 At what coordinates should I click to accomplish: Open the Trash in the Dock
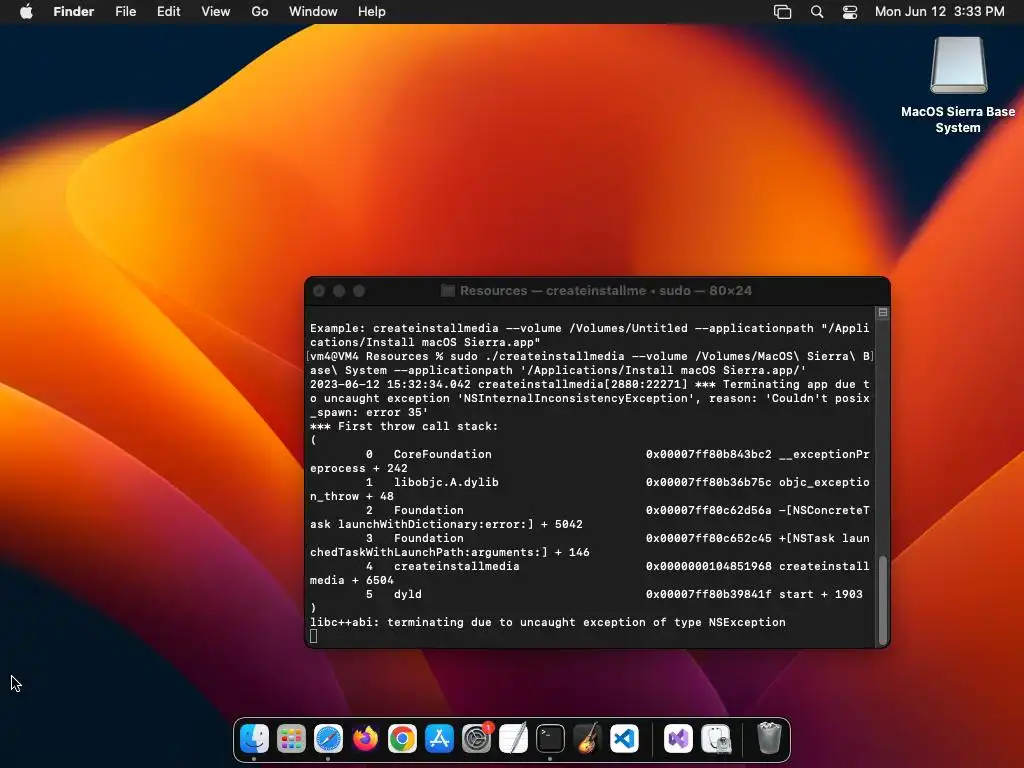(x=769, y=739)
